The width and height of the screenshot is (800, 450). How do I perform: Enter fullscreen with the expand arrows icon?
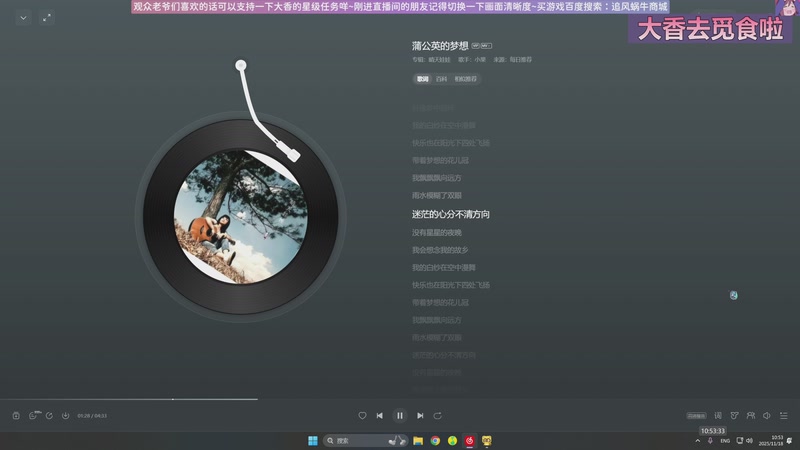(x=46, y=18)
